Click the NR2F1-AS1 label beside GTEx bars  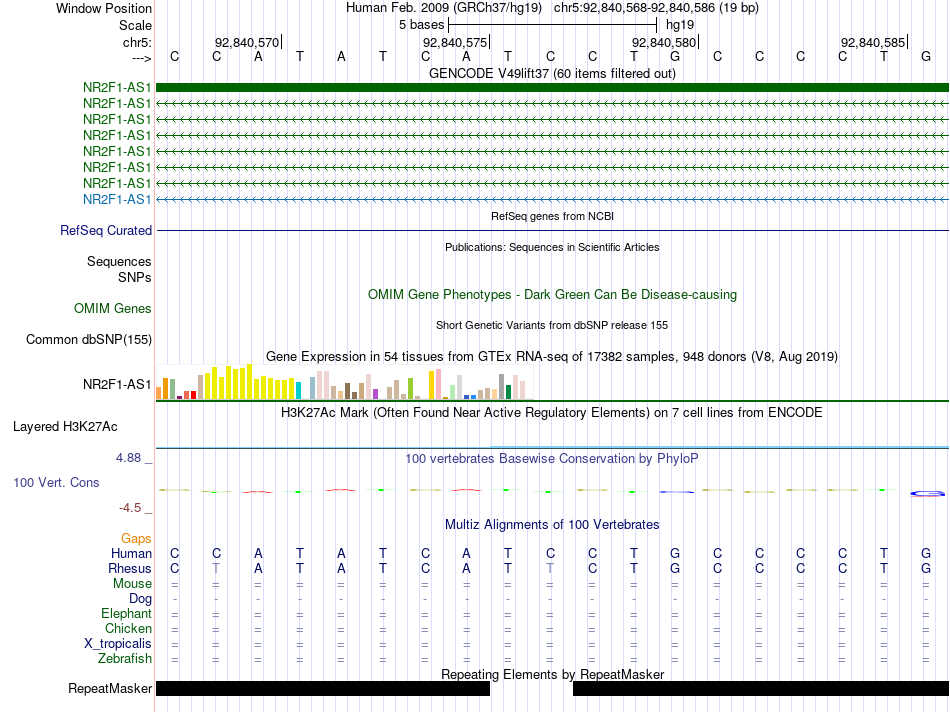pos(117,384)
